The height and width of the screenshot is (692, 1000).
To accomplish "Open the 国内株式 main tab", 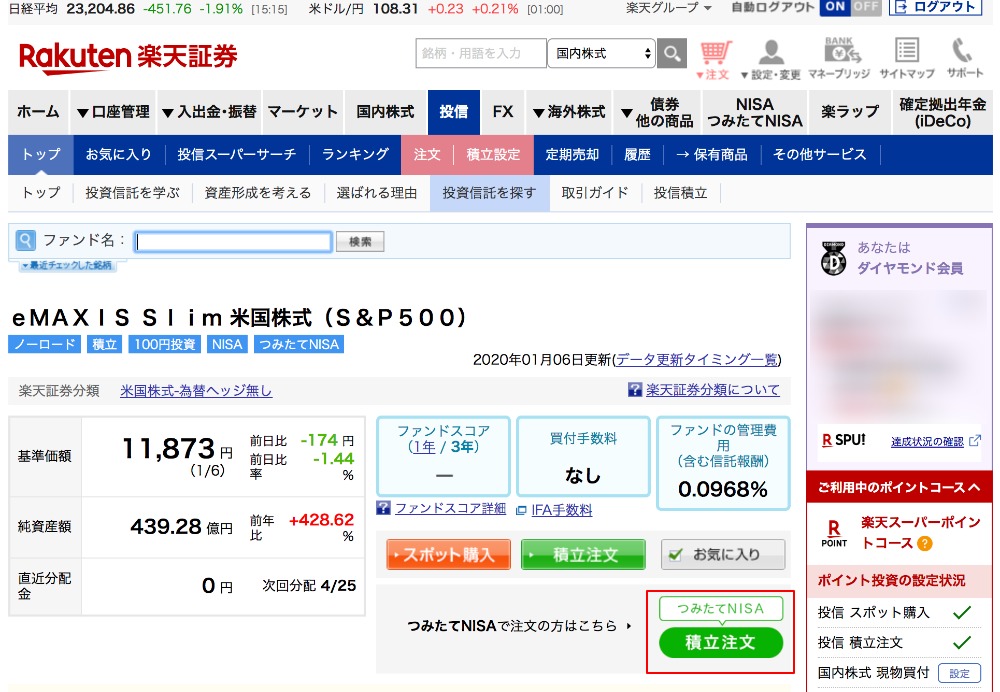I will point(385,112).
